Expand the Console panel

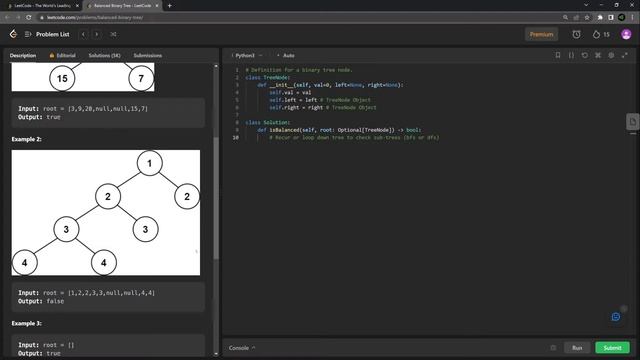tap(242, 348)
